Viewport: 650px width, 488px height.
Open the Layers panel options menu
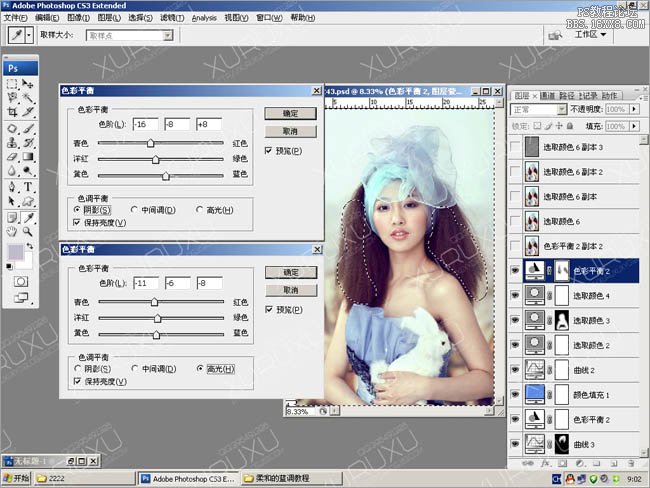[x=643, y=97]
